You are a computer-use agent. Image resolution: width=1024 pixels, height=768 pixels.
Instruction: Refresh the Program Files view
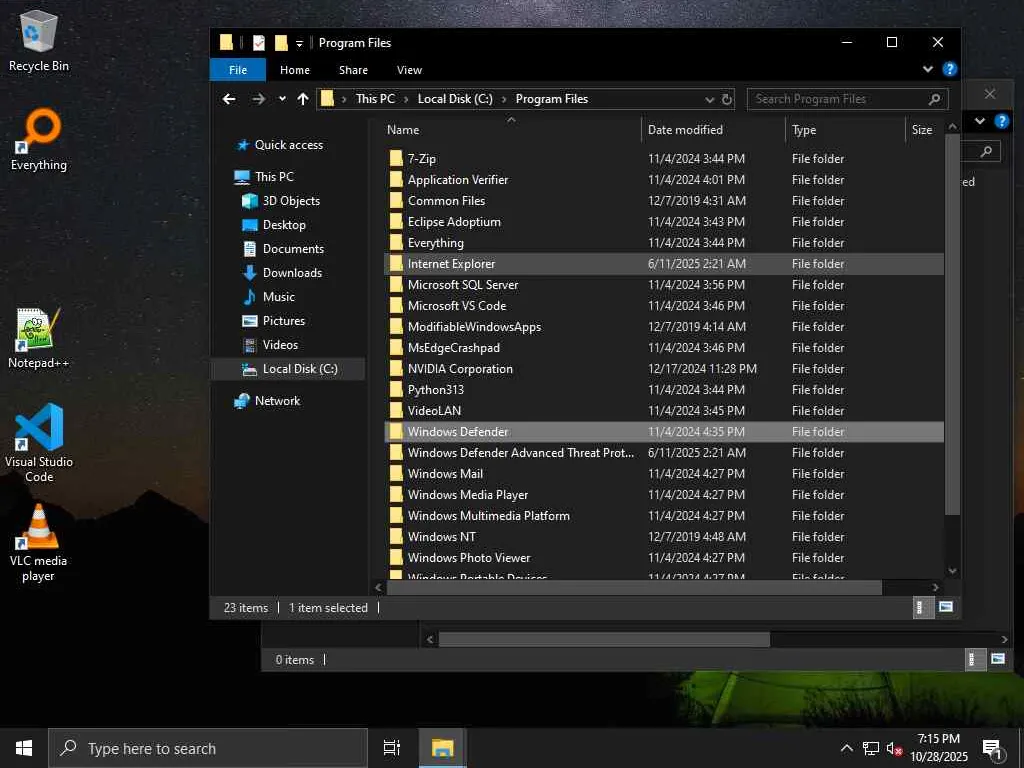[x=726, y=99]
